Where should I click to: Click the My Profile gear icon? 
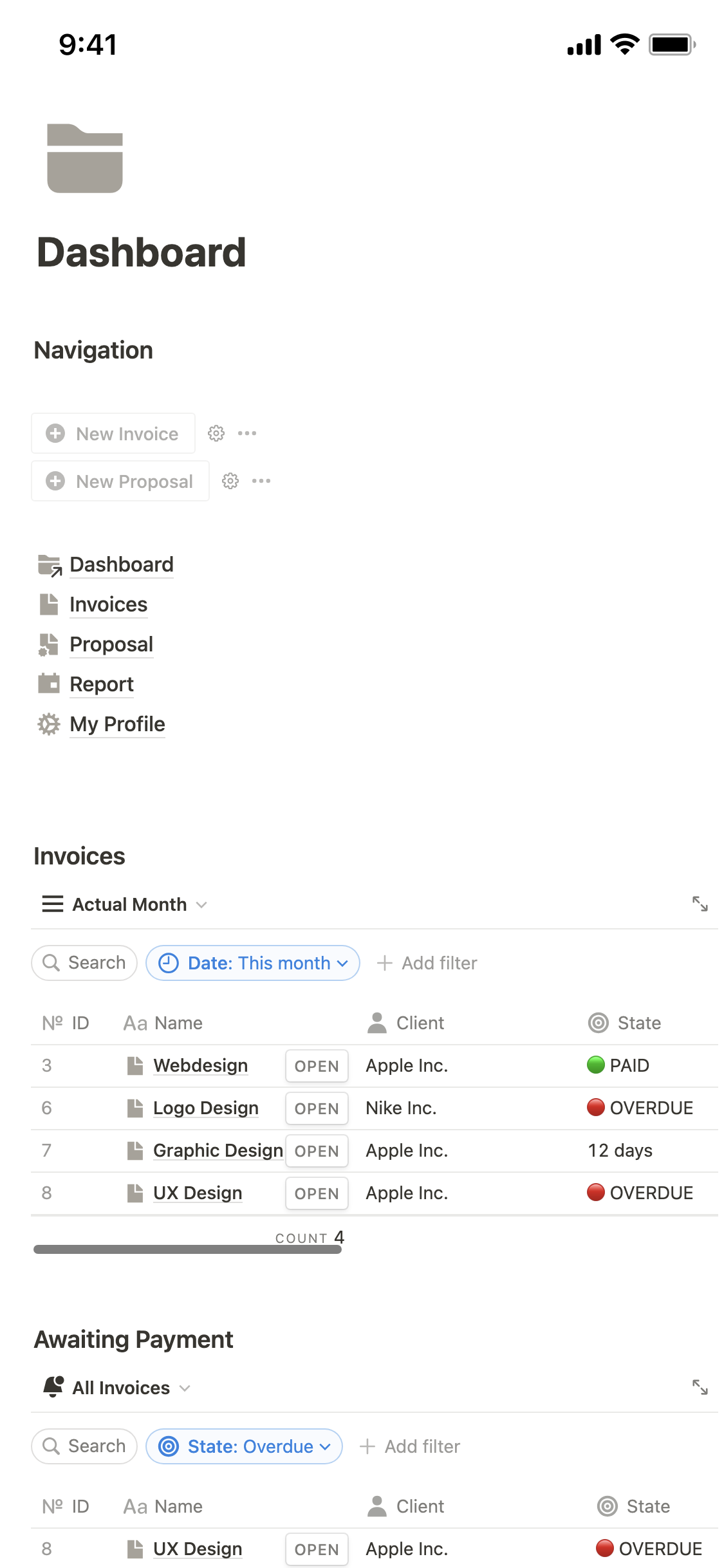coord(48,723)
